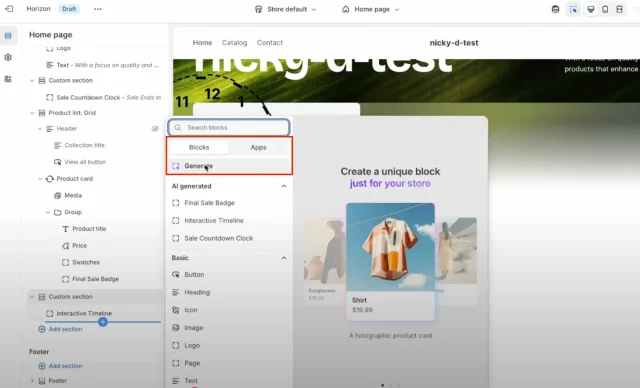Image resolution: width=640 pixels, height=388 pixels.
Task: Click the Page block icon
Action: click(x=176, y=363)
